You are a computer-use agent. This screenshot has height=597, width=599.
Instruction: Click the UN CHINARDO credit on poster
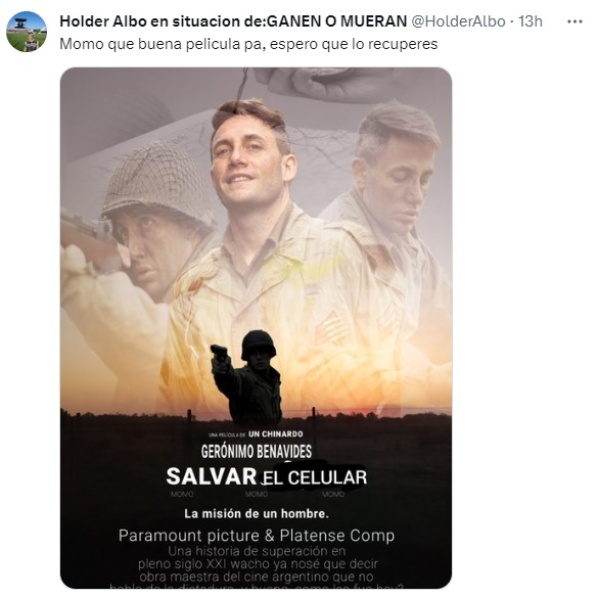pos(275,434)
